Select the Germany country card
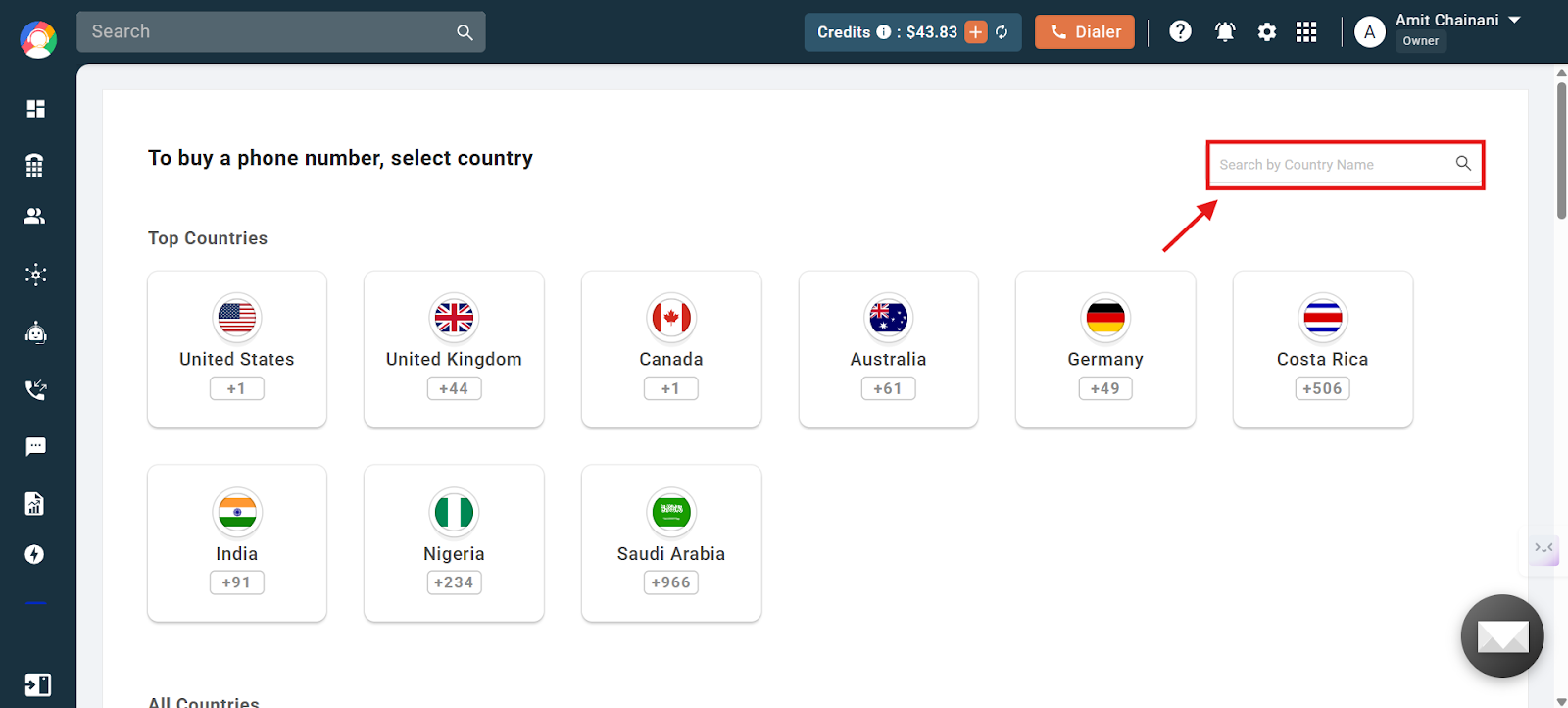Image resolution: width=1568 pixels, height=708 pixels. (x=1105, y=349)
